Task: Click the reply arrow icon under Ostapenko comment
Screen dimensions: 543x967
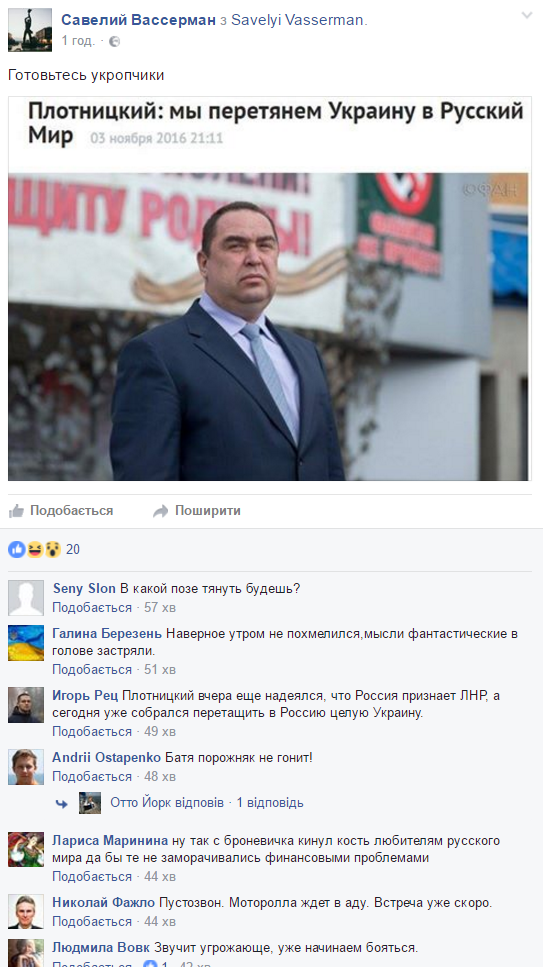Action: 61,803
